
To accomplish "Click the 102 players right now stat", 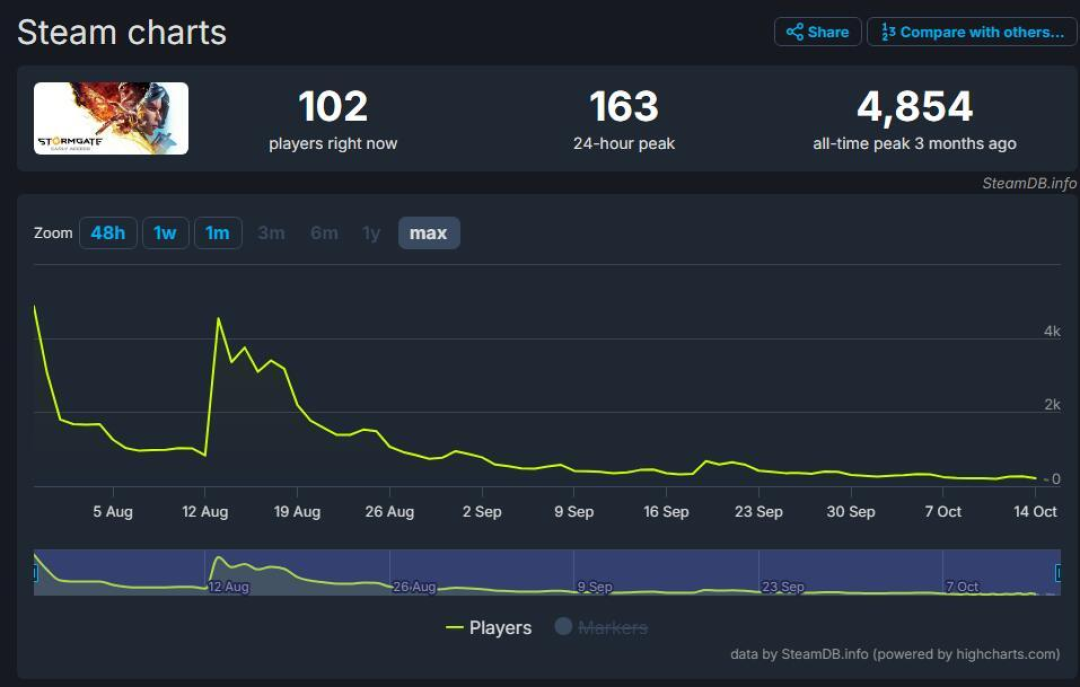I will [333, 119].
